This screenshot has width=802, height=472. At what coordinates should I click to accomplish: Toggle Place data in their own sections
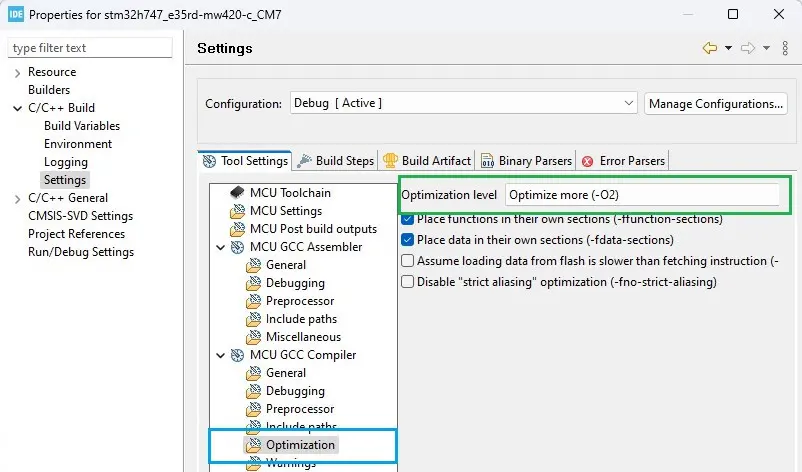click(x=408, y=240)
